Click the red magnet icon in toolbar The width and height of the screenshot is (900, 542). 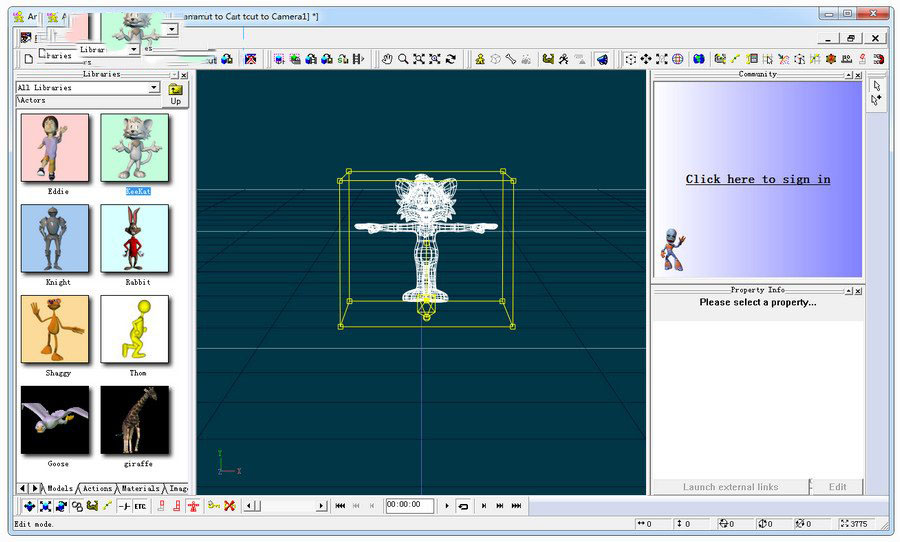click(878, 59)
